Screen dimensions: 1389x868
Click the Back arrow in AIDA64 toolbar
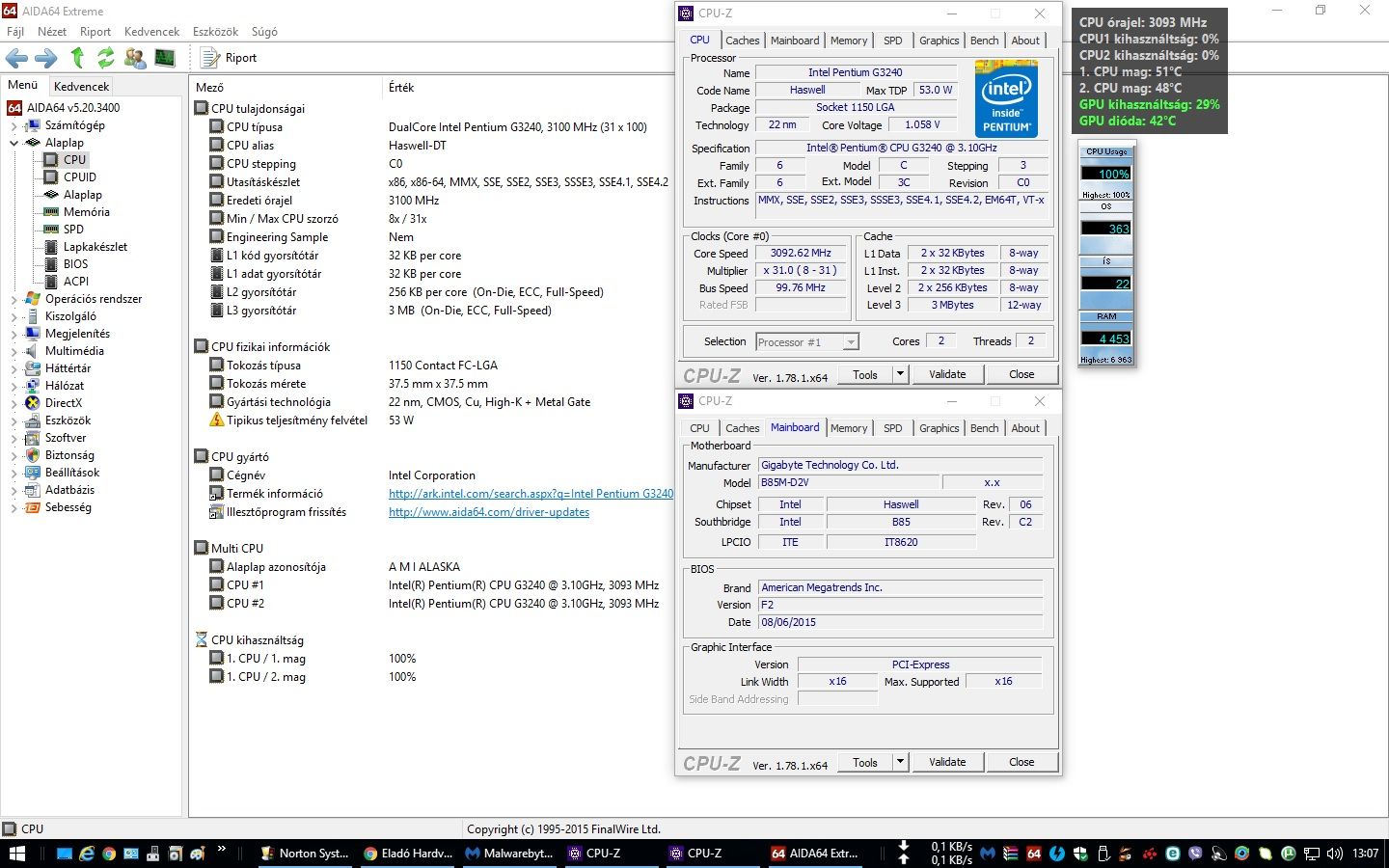(x=16, y=58)
